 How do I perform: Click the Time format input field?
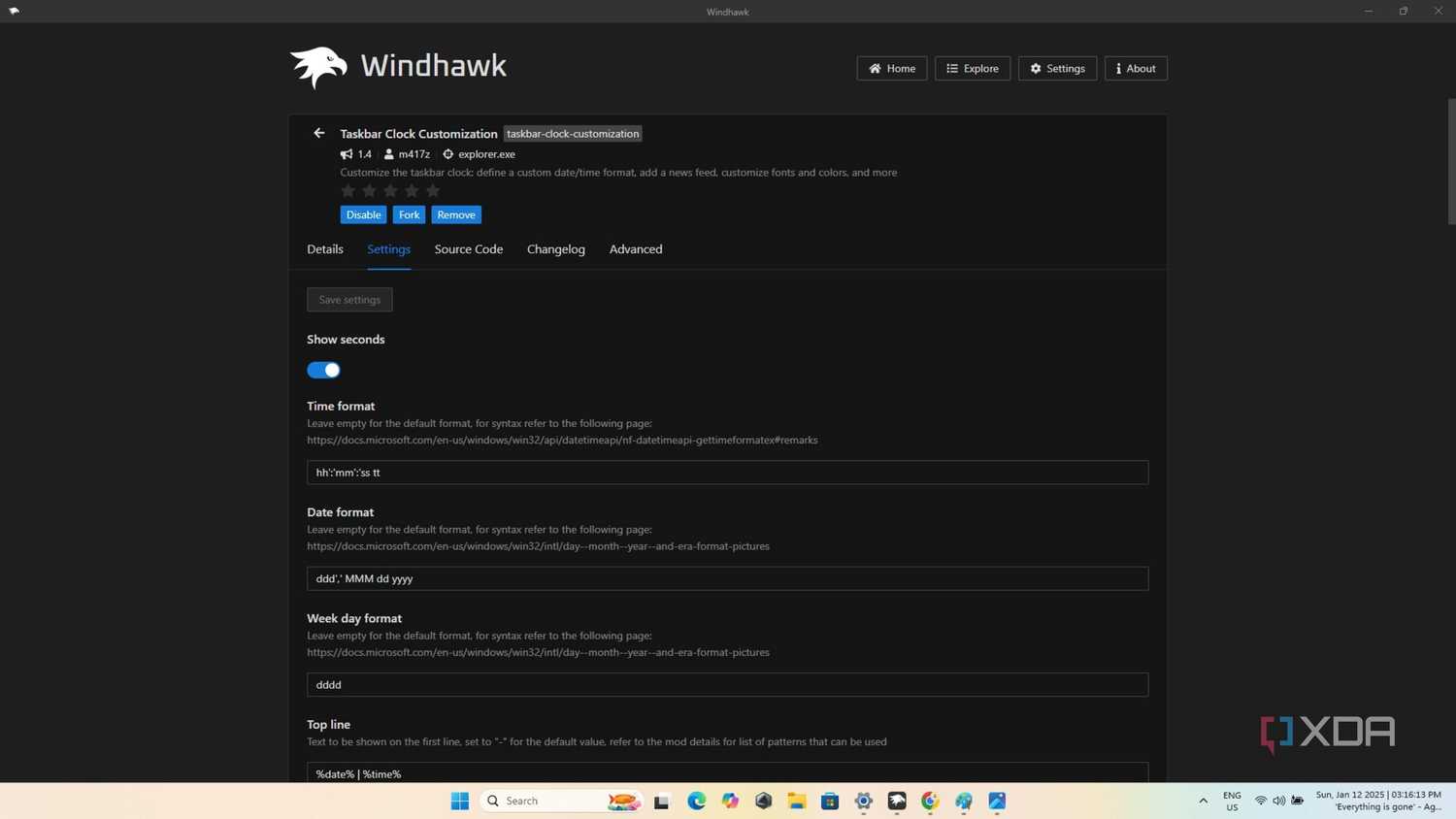pyautogui.click(x=727, y=473)
